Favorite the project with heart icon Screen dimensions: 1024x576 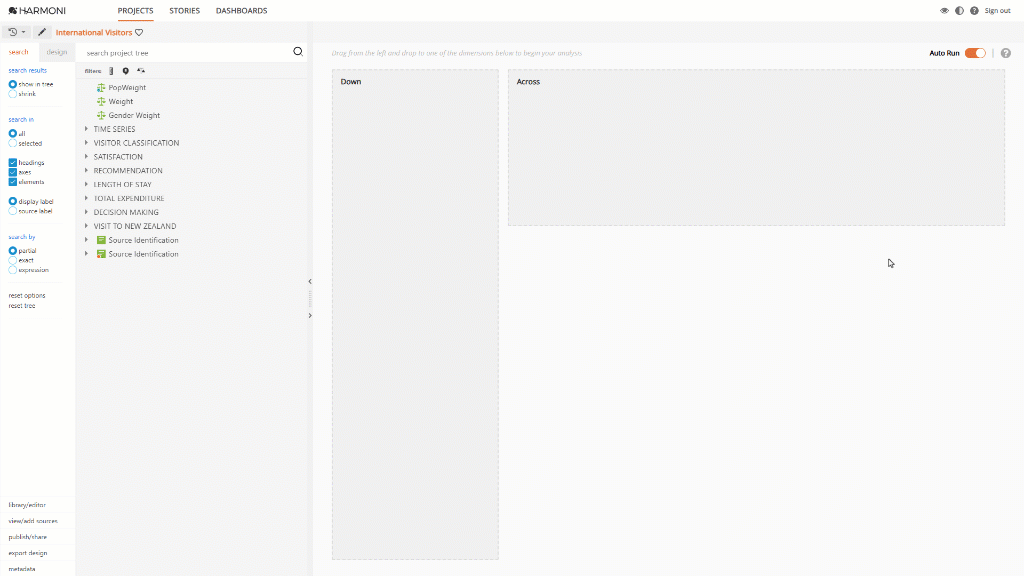(x=139, y=33)
